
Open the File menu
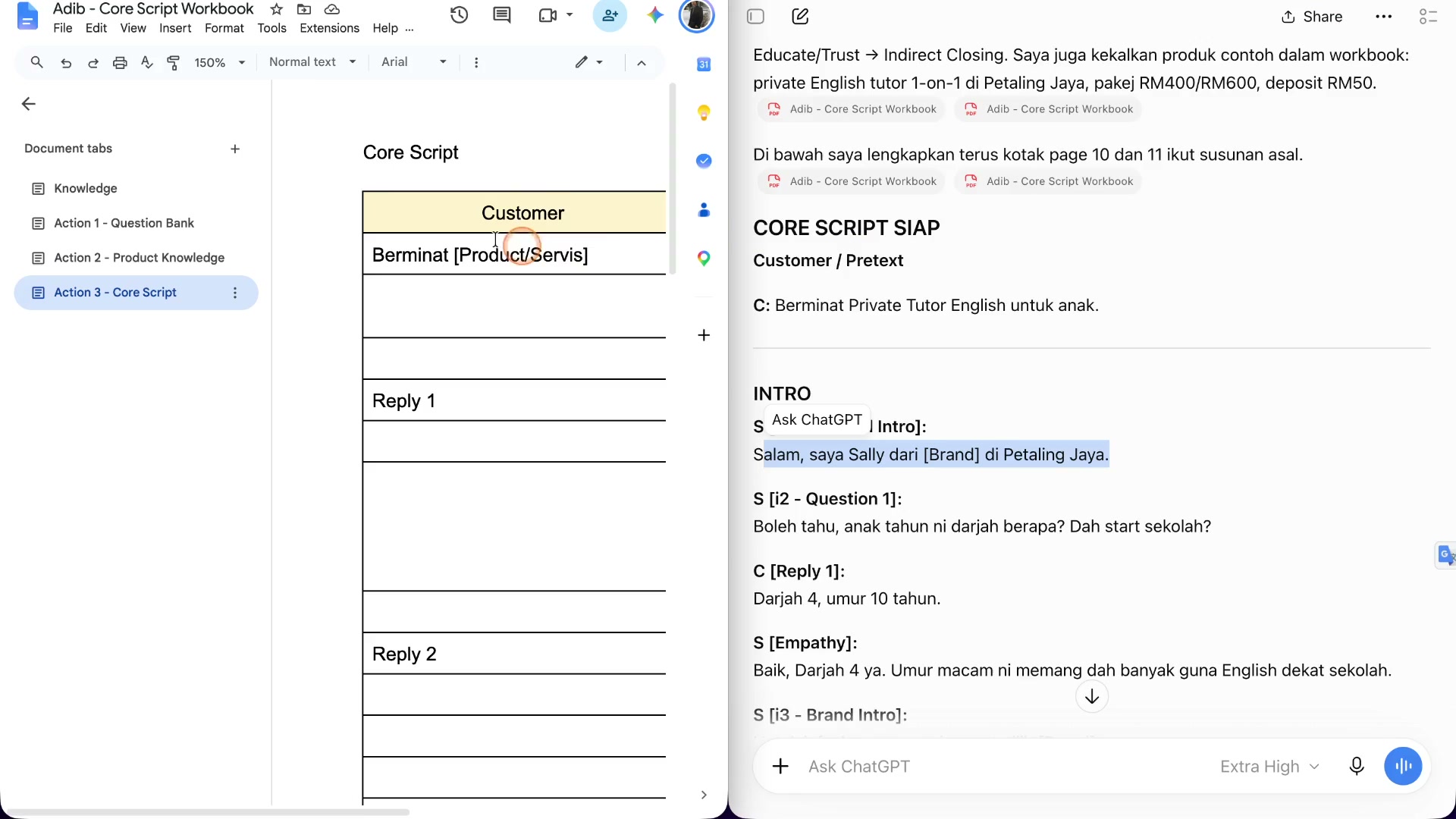click(x=63, y=28)
